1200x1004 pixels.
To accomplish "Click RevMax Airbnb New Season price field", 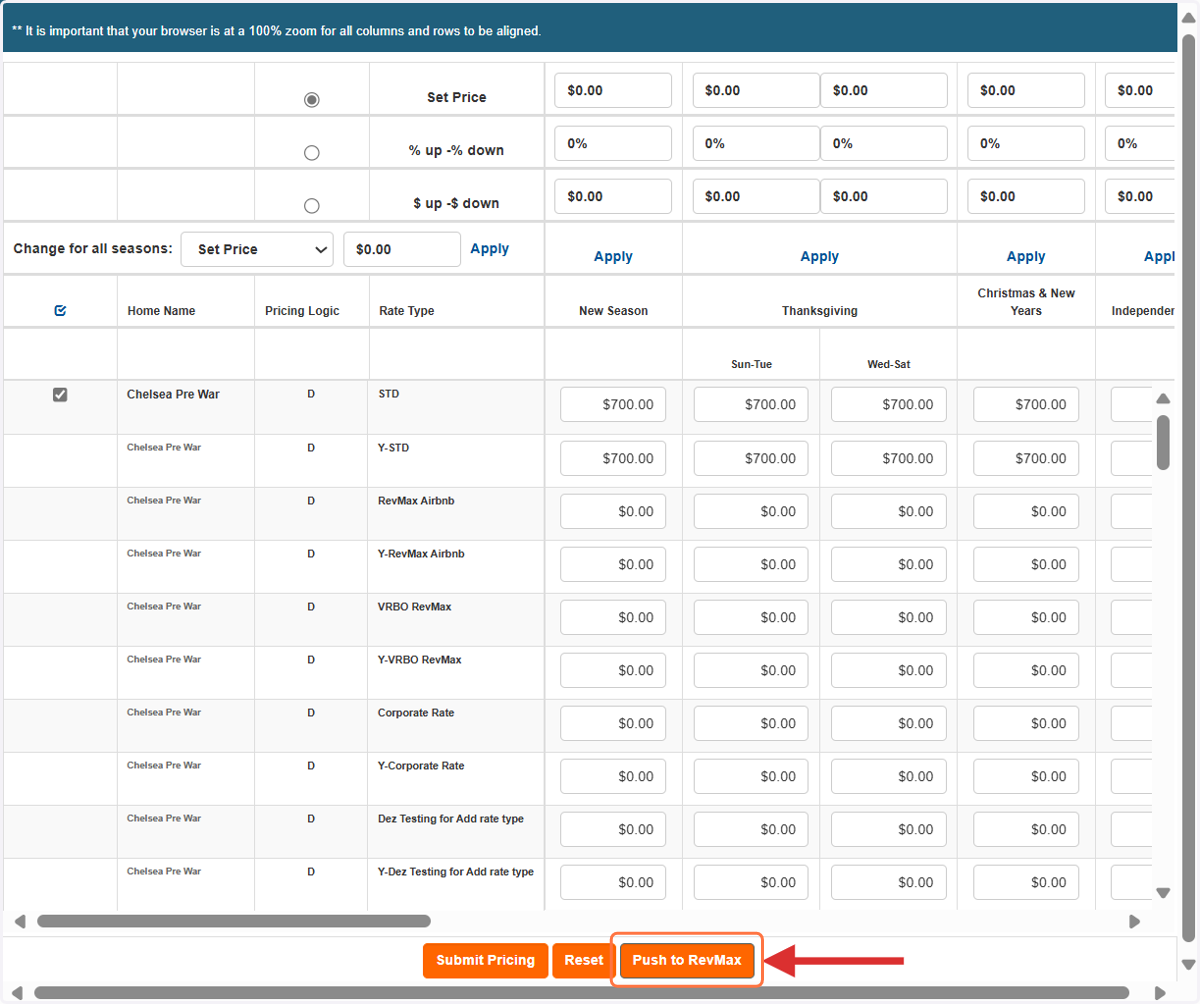I will [613, 511].
